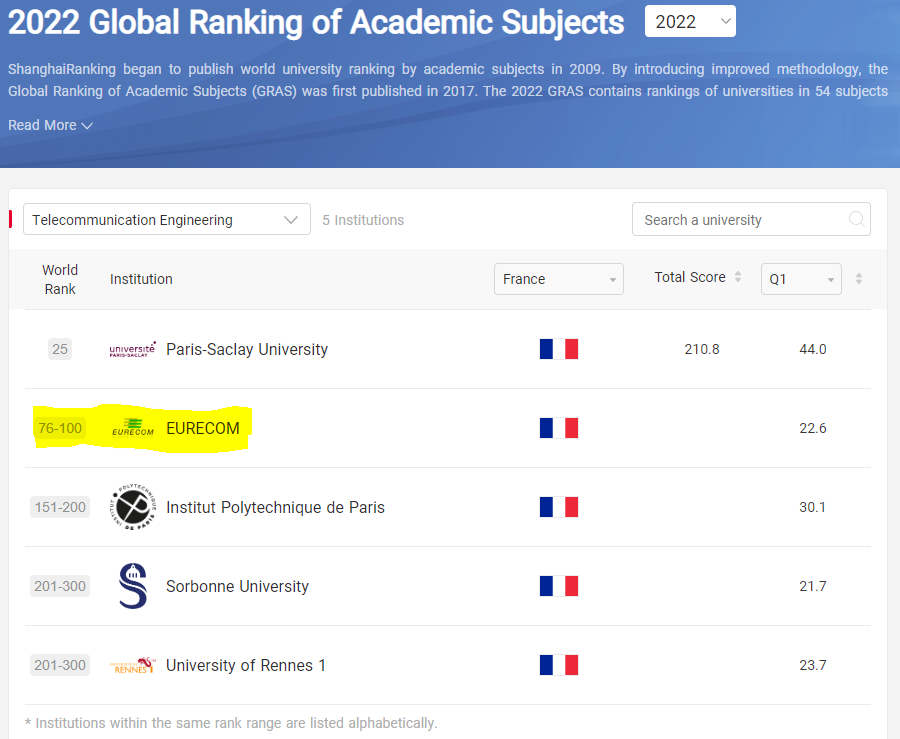Expand the Read More section
Image resolution: width=900 pixels, height=739 pixels.
point(51,125)
